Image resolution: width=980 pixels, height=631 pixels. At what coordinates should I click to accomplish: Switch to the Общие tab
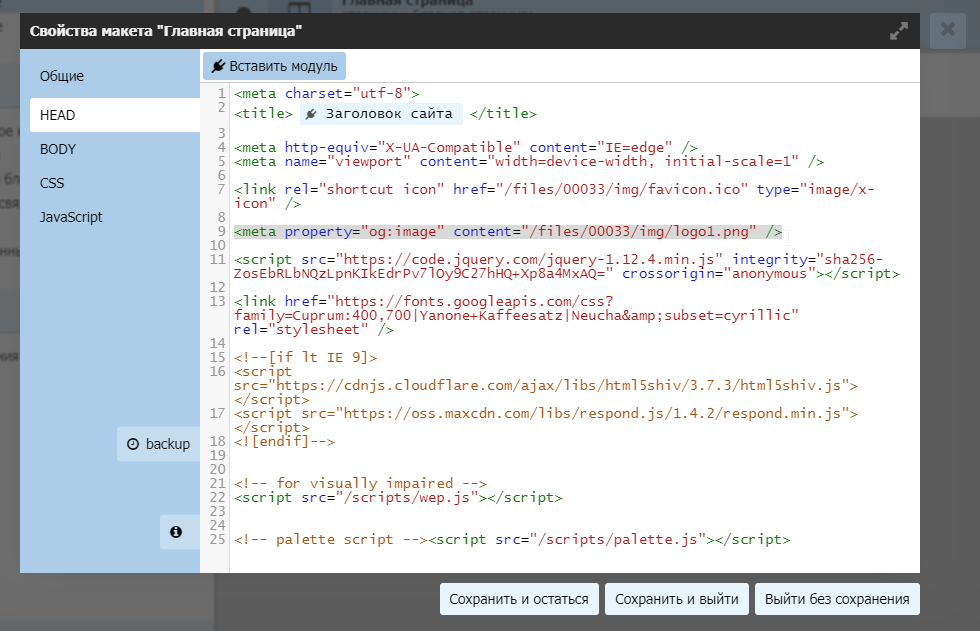click(62, 76)
